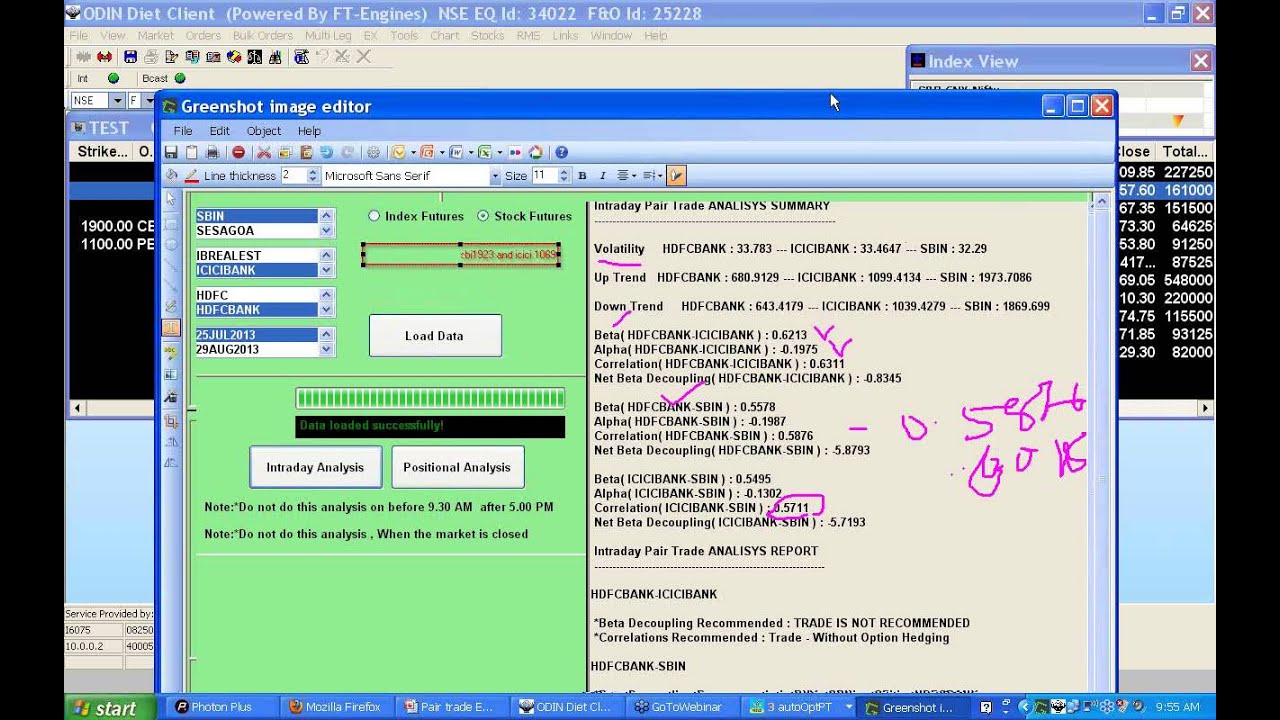Open the Excel export dropdown arrow
This screenshot has height=720, width=1280.
coord(500,153)
